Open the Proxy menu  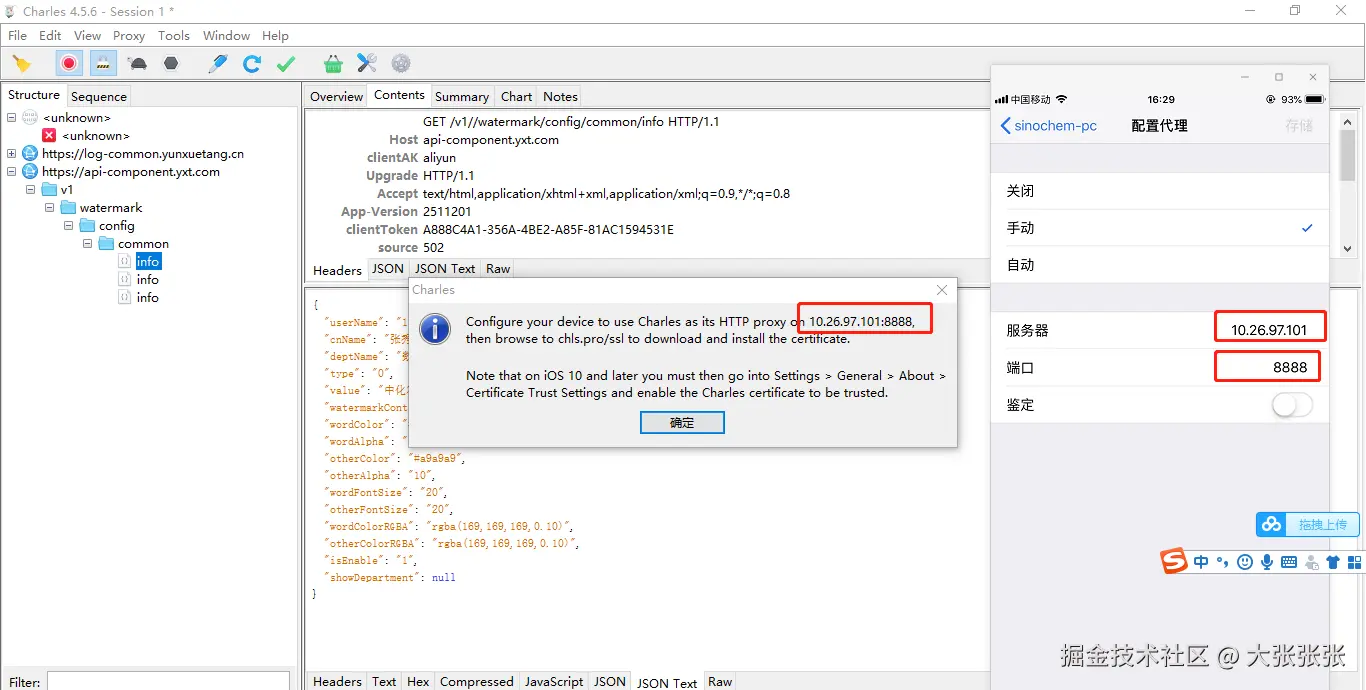click(129, 35)
